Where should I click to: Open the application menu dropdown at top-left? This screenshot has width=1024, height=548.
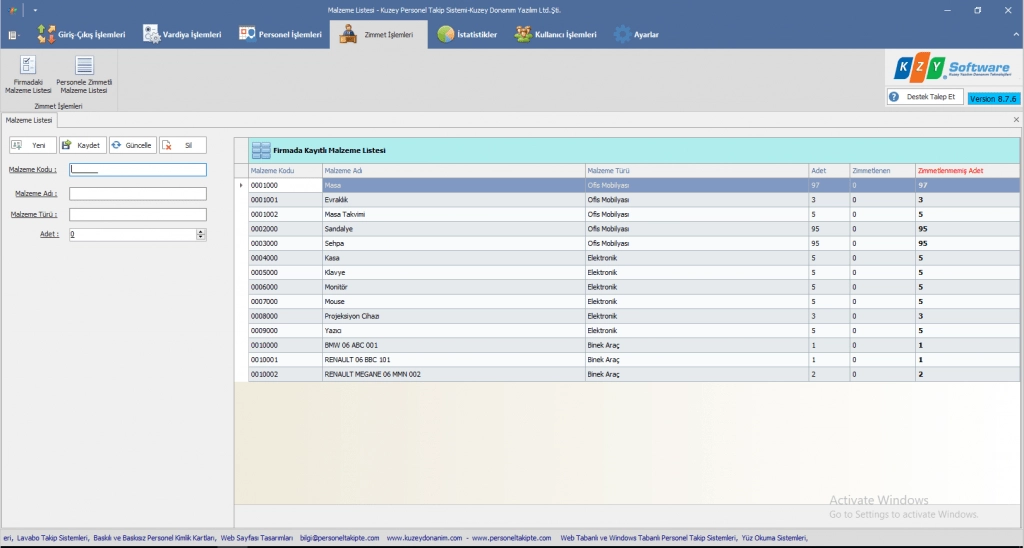point(14,35)
